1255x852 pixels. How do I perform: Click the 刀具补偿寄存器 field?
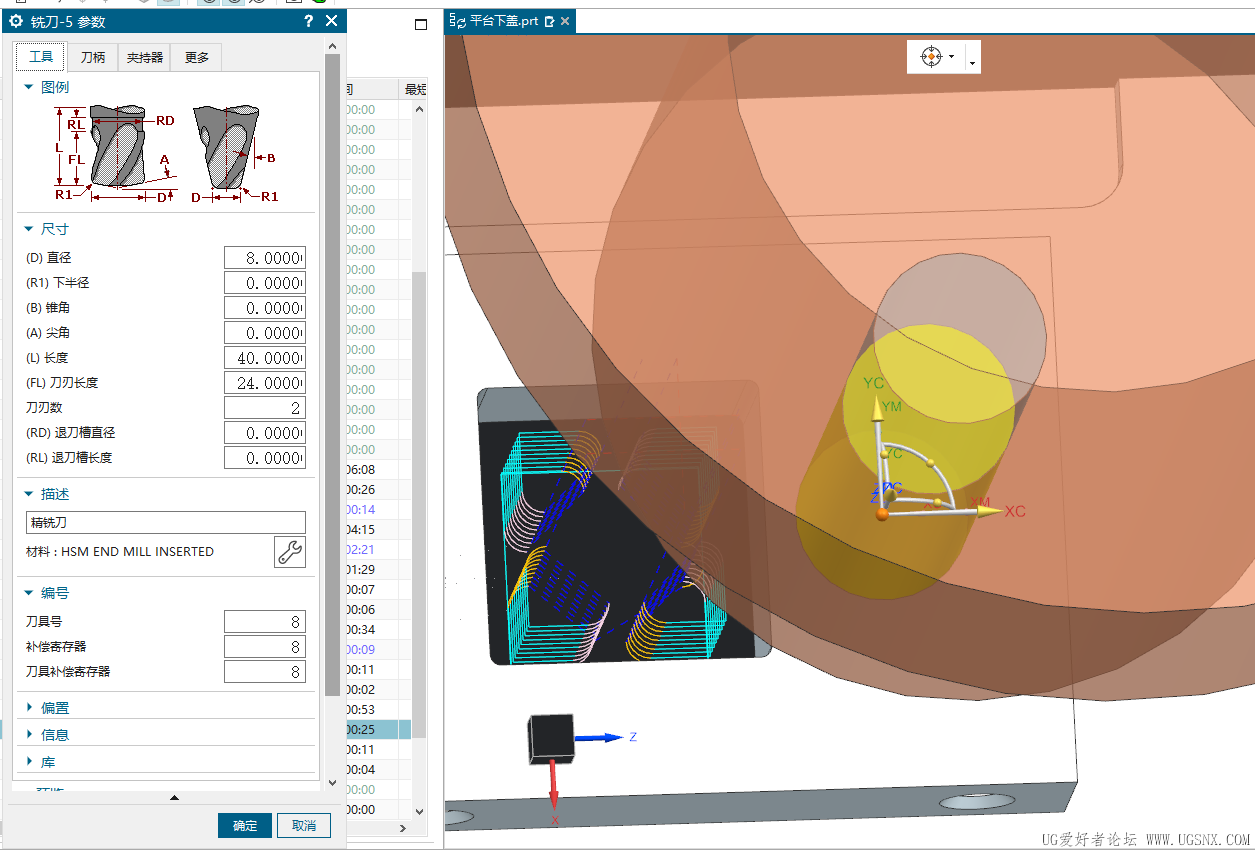pyautogui.click(x=265, y=672)
